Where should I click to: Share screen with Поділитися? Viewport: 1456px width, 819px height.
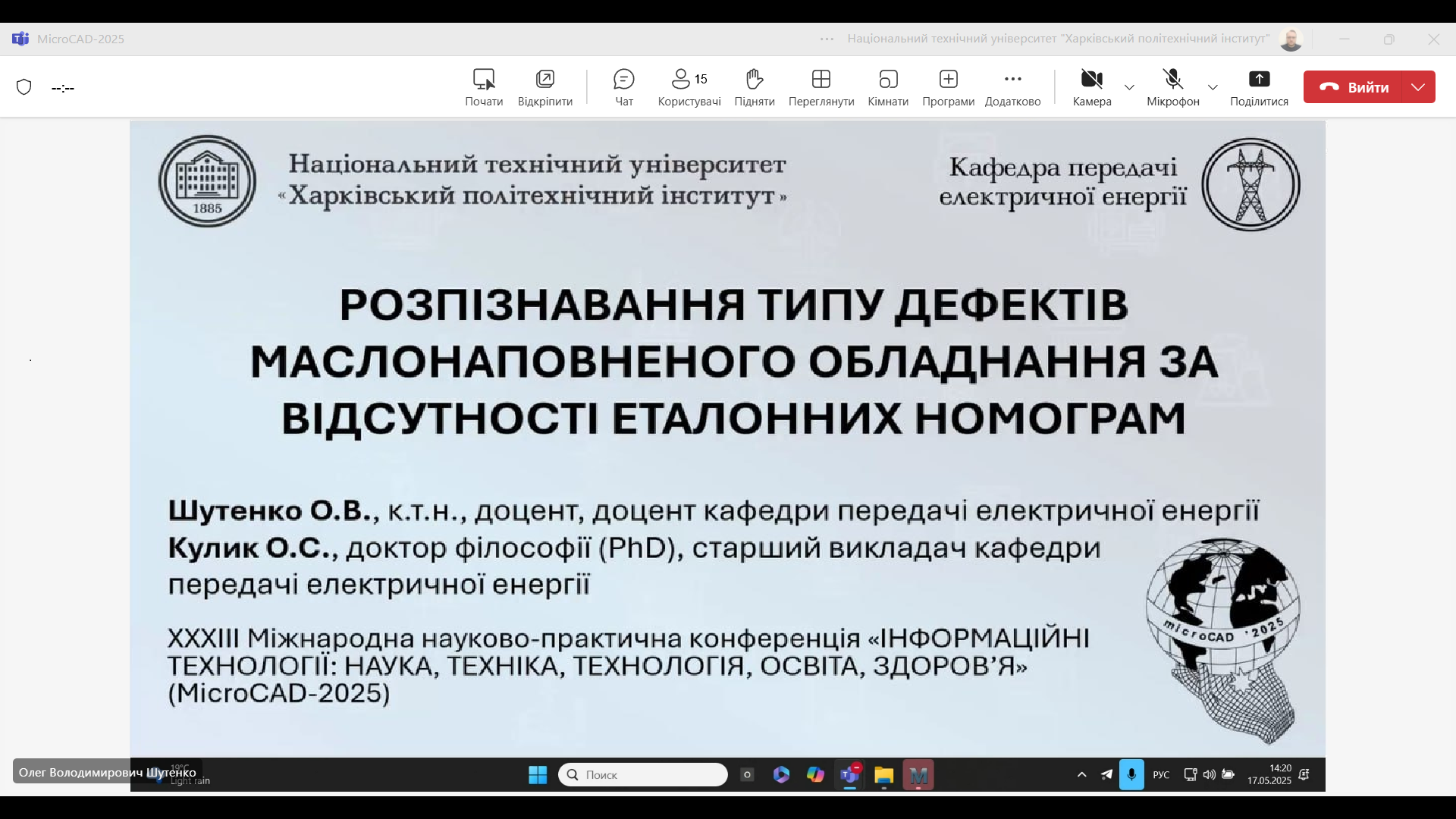(x=1259, y=87)
